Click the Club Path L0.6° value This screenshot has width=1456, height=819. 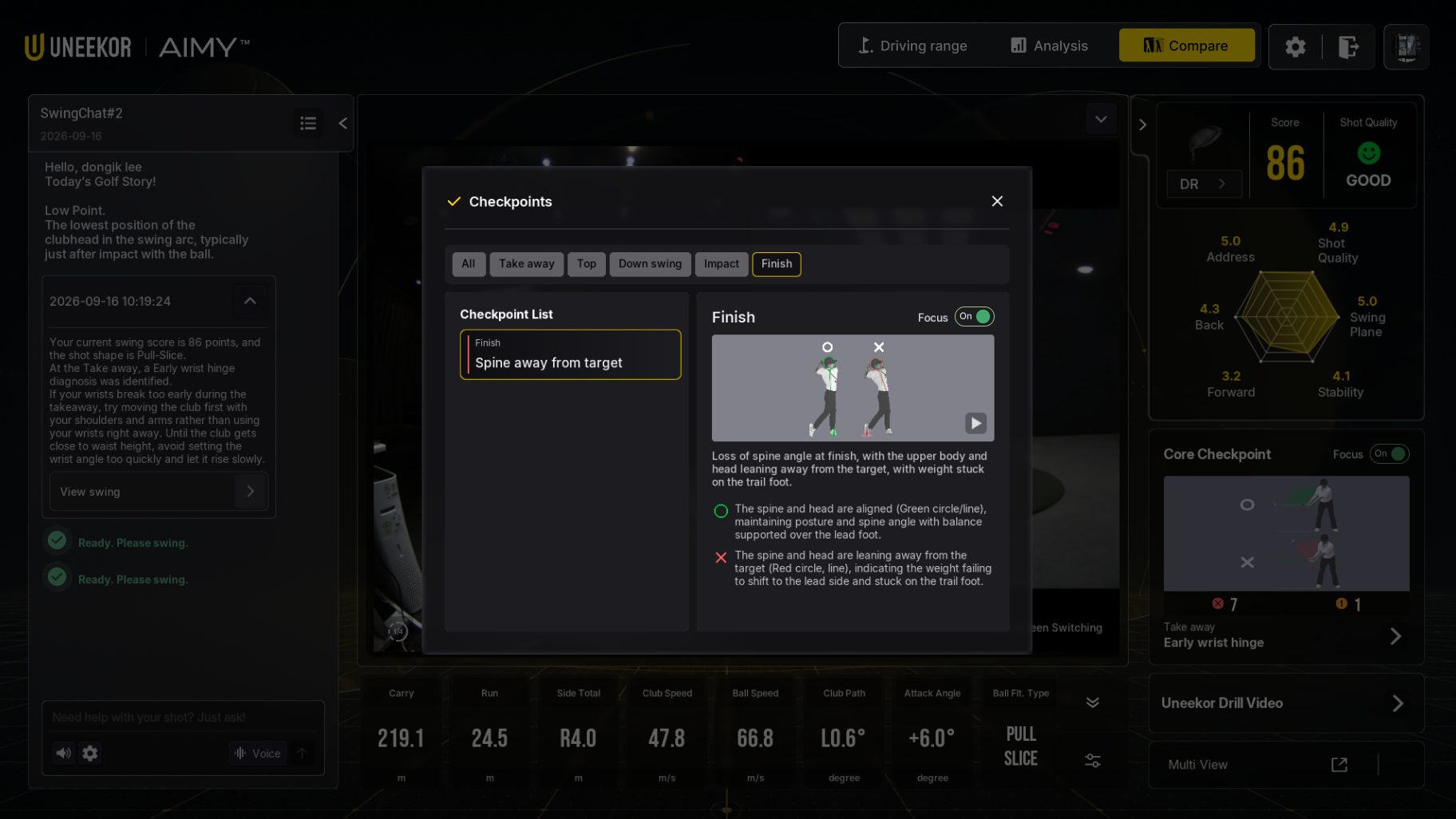(844, 738)
